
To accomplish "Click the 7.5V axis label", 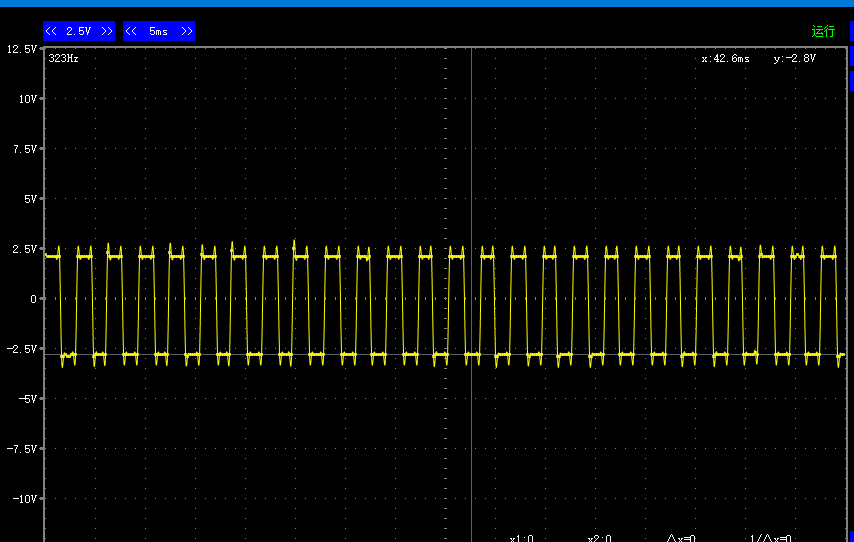I will (25, 149).
